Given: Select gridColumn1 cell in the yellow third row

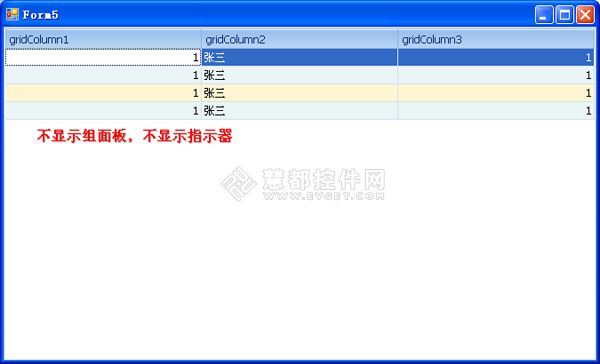Looking at the screenshot, I should 103,93.
